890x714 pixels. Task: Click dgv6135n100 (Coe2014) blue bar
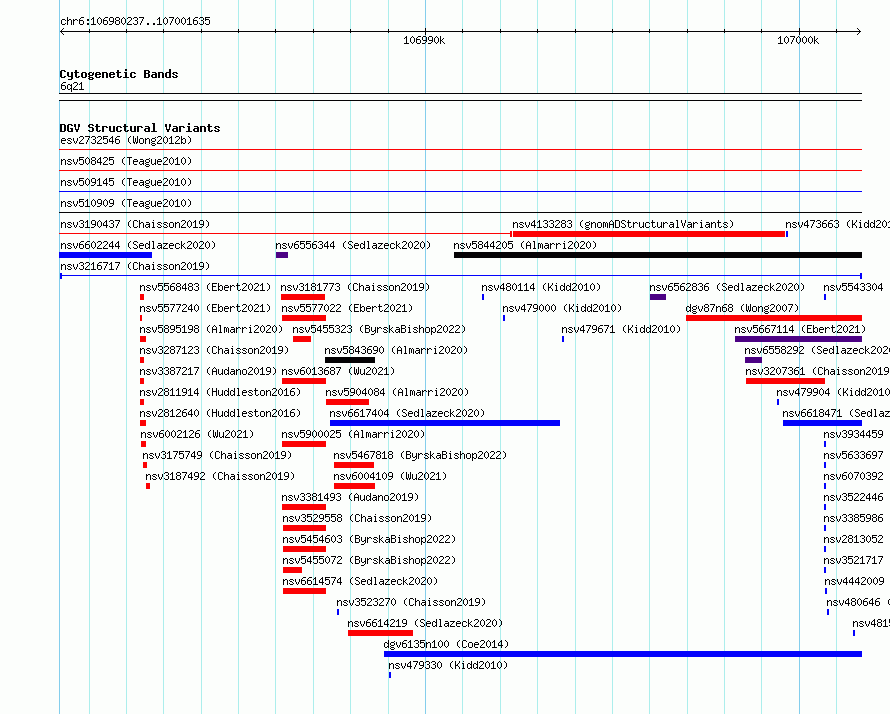pos(623,654)
